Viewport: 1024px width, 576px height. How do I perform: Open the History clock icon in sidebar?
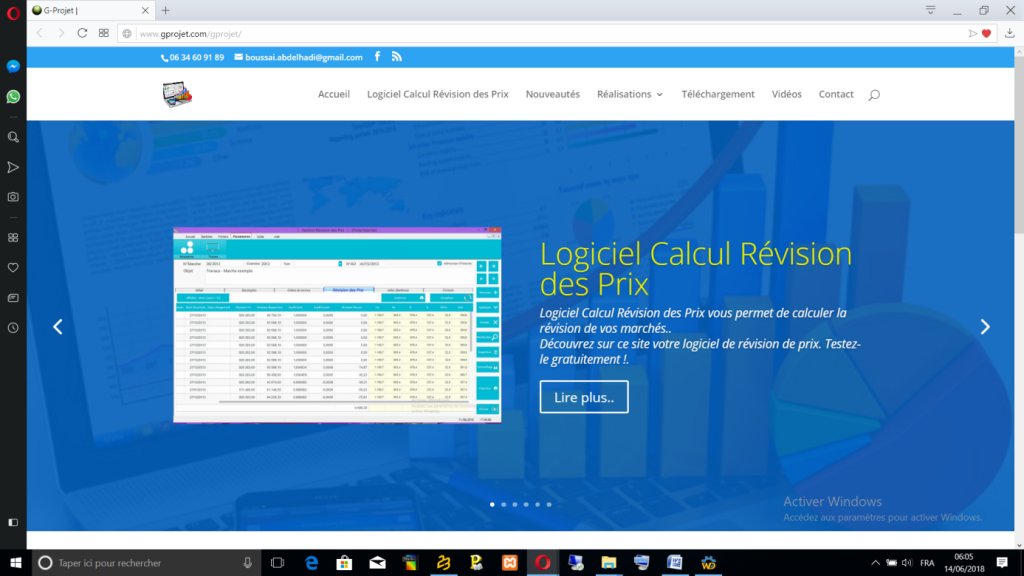(13, 328)
